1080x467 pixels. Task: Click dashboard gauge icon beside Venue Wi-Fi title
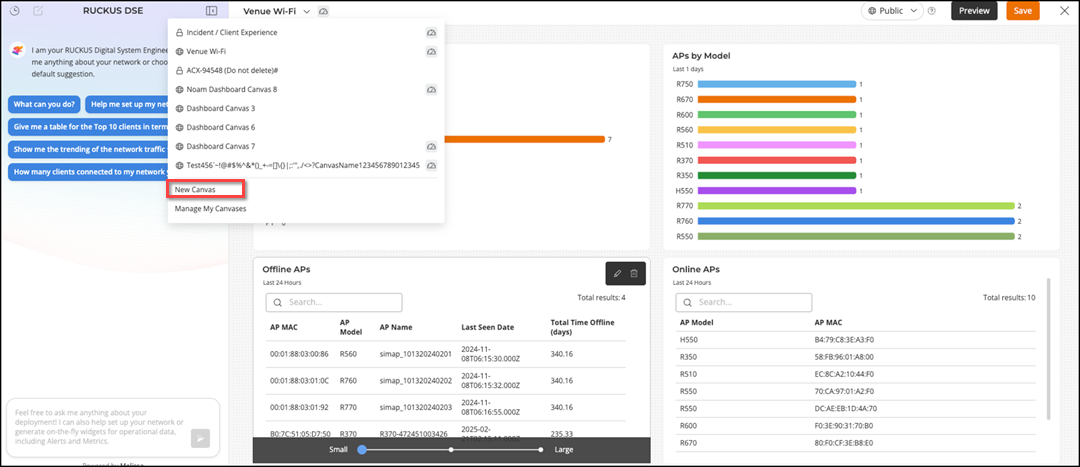(325, 12)
